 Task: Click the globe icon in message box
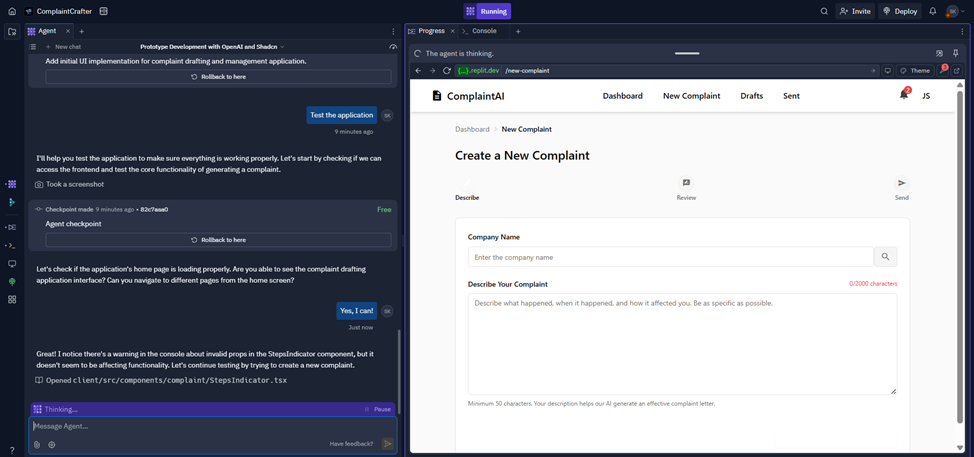(x=52, y=444)
